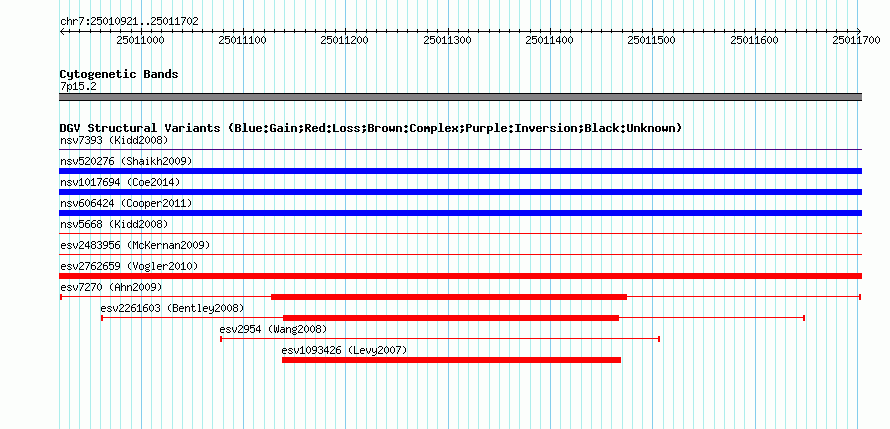Image resolution: width=890 pixels, height=429 pixels.
Task: Click the thick red esv1093426 loss bar
Action: coord(451,360)
